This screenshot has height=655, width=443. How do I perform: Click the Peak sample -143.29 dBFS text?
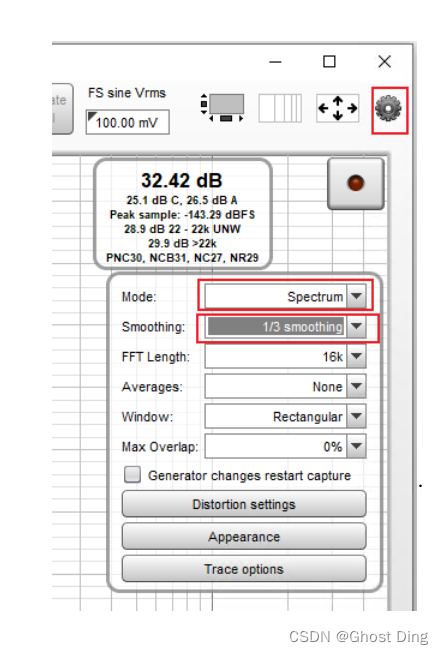pyautogui.click(x=182, y=215)
